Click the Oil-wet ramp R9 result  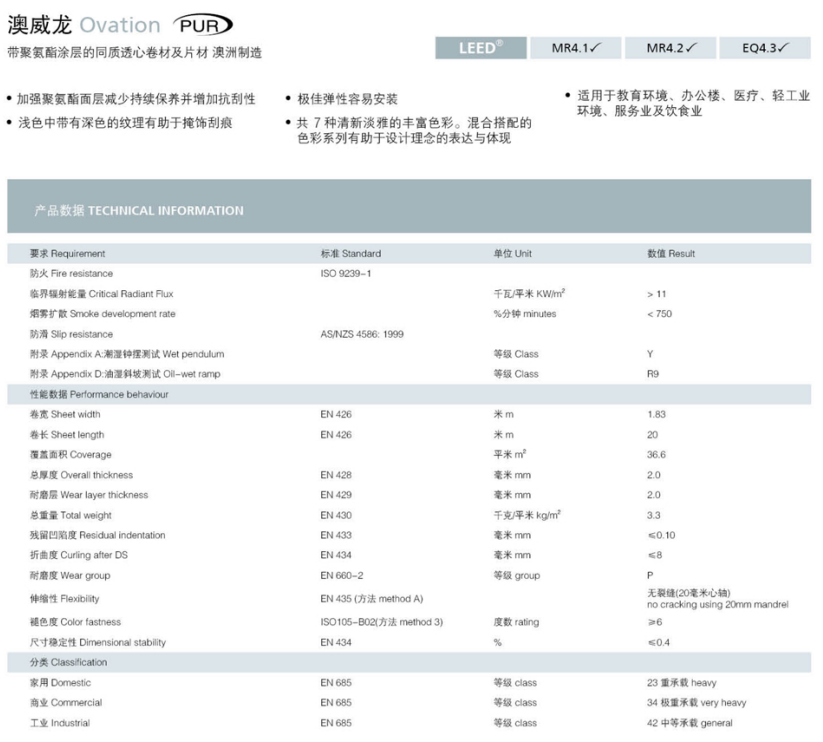(x=653, y=374)
